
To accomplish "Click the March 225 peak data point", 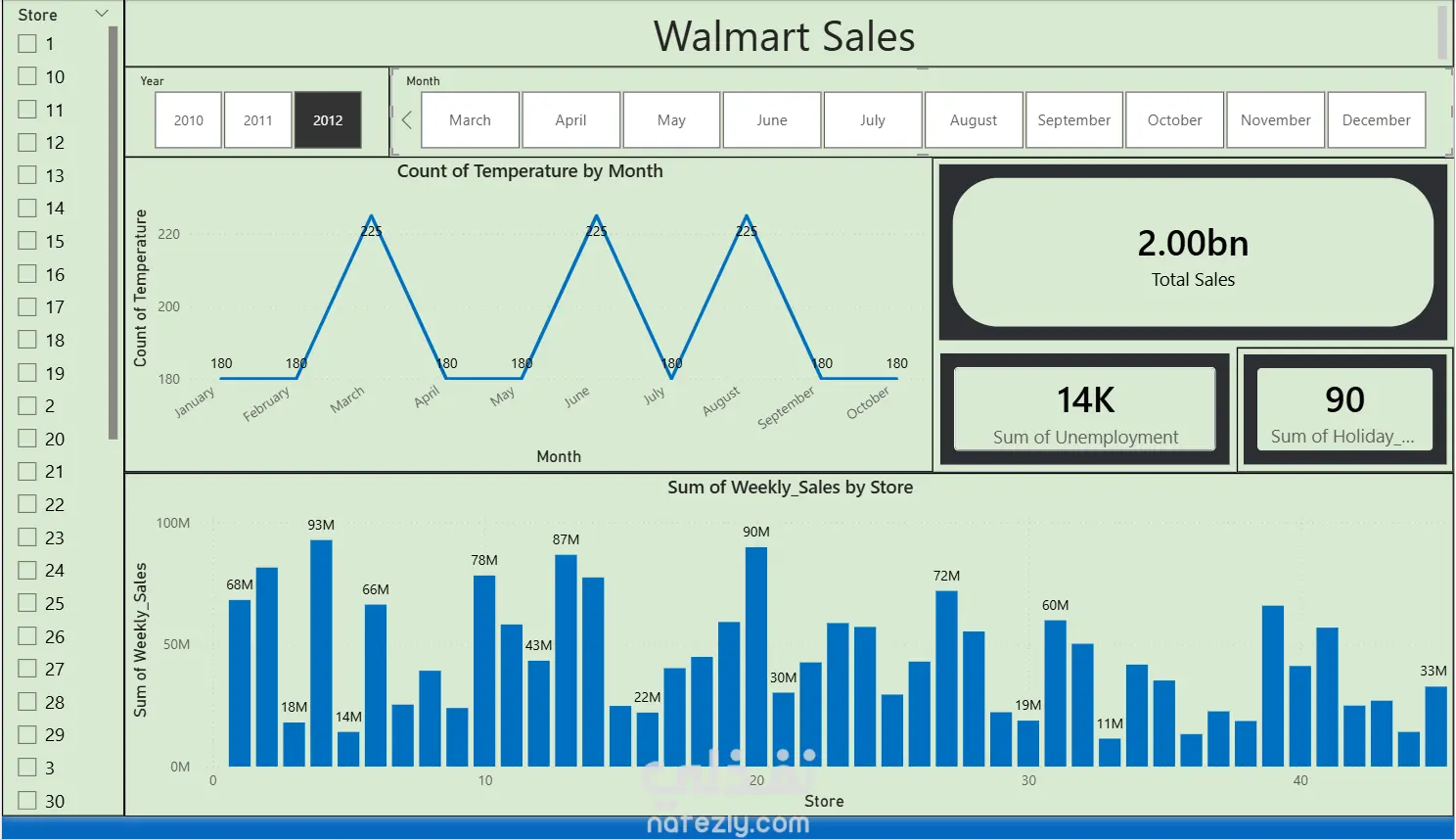I will [x=371, y=216].
